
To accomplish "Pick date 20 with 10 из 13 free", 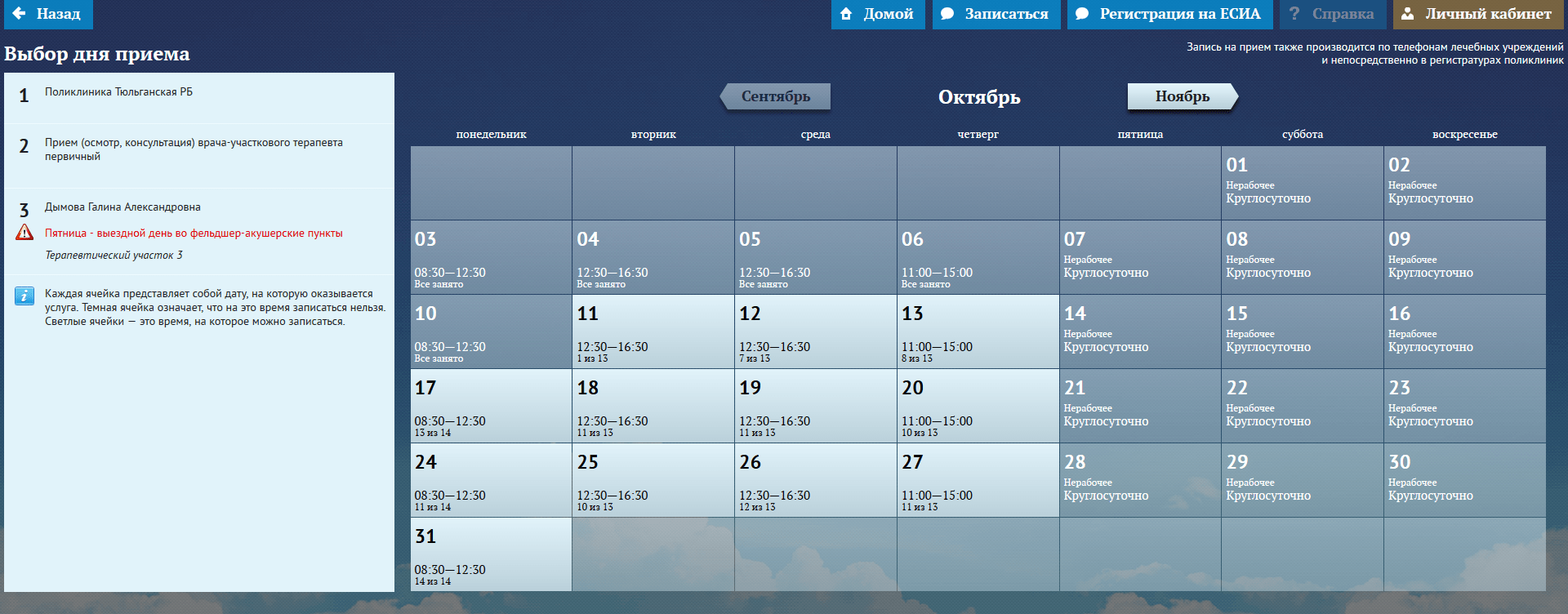I will pyautogui.click(x=978, y=406).
